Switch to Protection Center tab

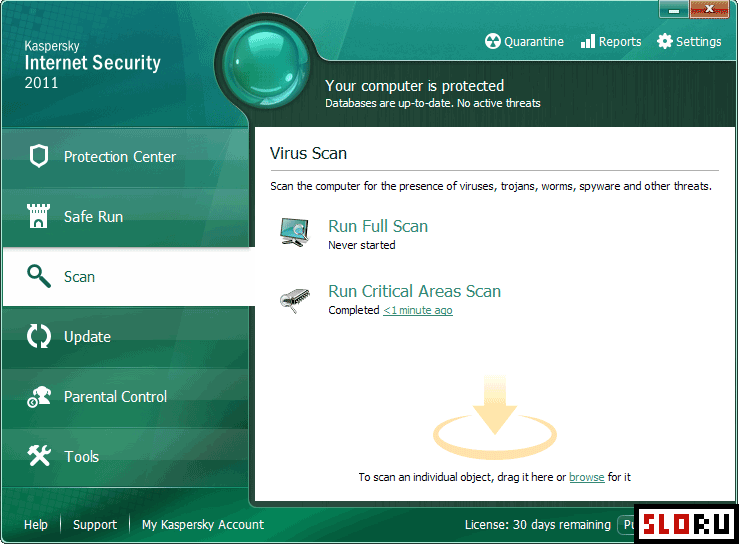125,157
